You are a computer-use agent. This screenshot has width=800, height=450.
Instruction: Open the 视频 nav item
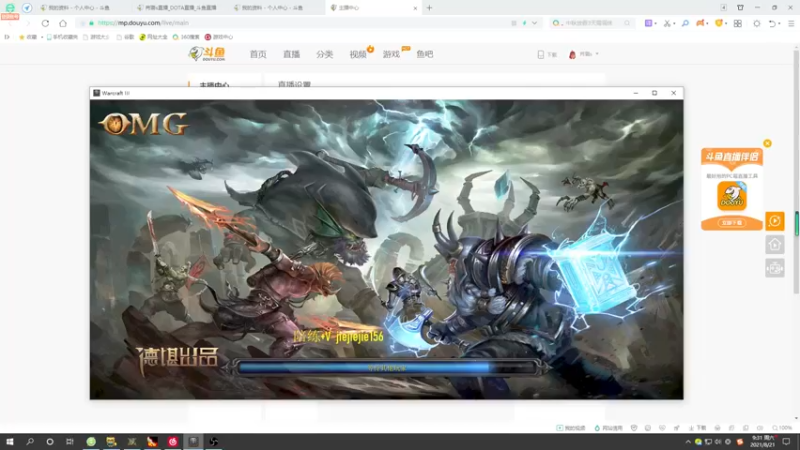click(358, 54)
